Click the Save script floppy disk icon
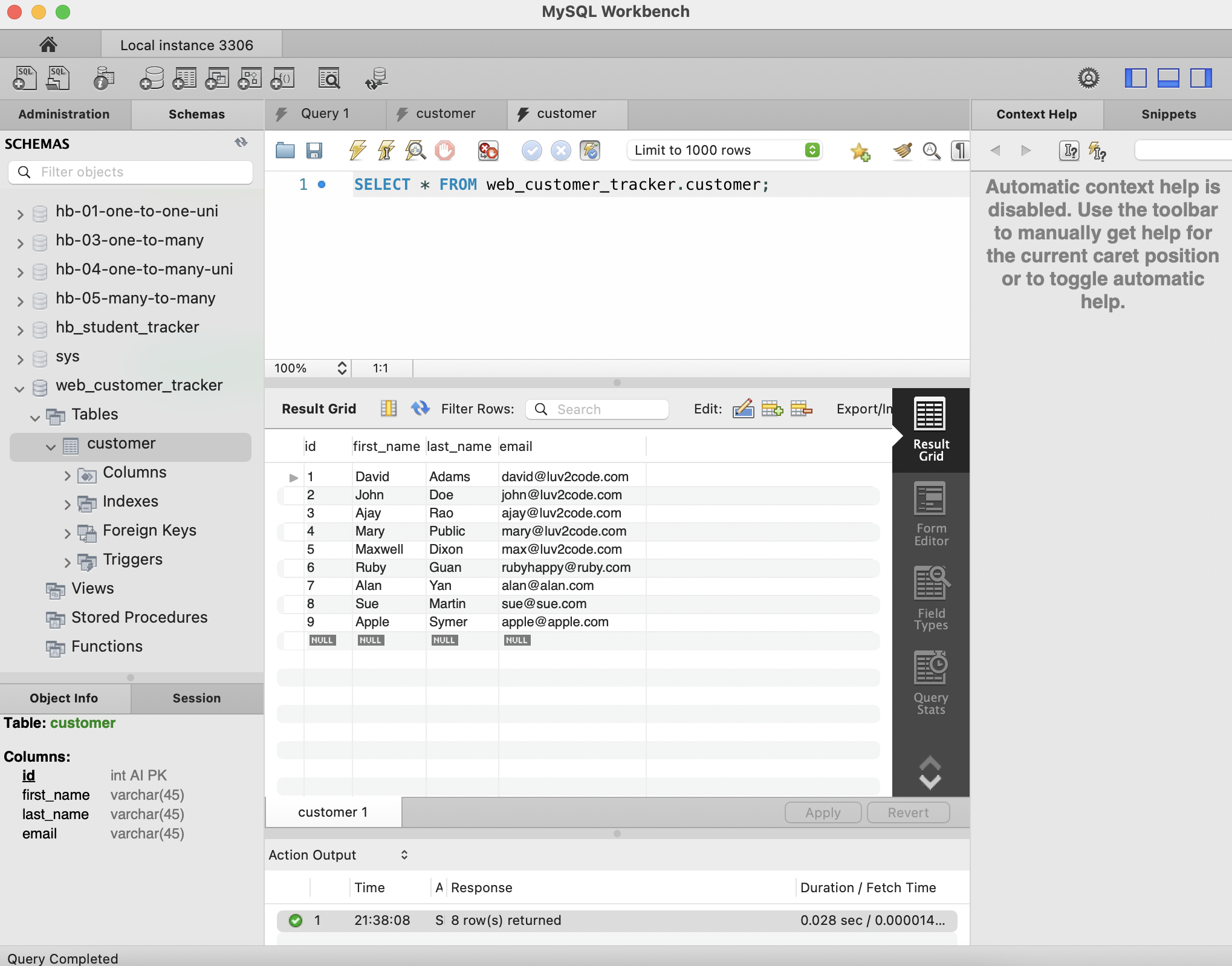 click(314, 151)
